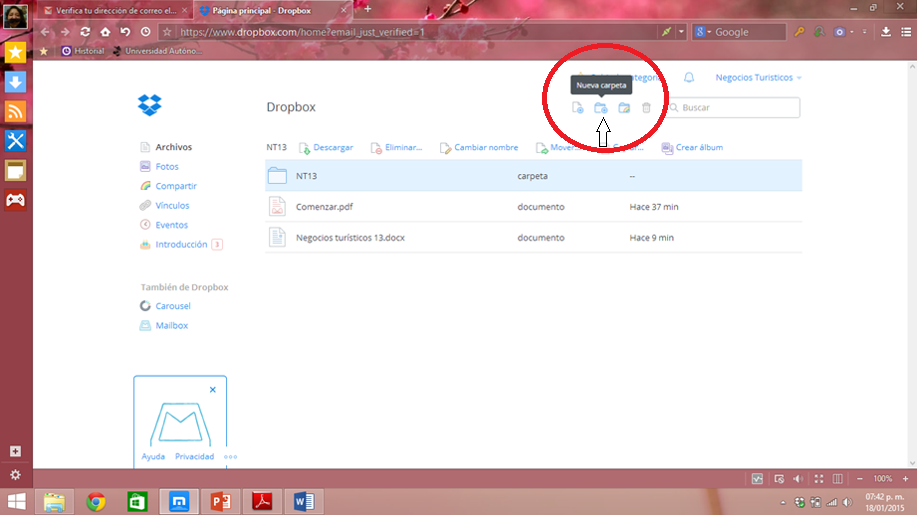Open the Historial bookmark
Screen dimensions: 917x515
pyautogui.click(x=83, y=51)
